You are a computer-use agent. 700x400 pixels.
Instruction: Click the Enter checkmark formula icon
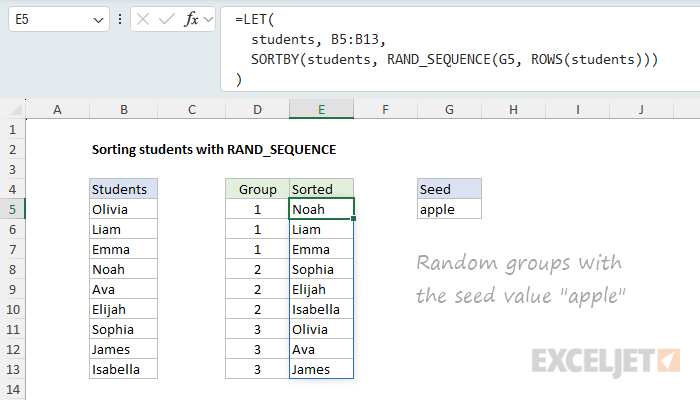(167, 19)
